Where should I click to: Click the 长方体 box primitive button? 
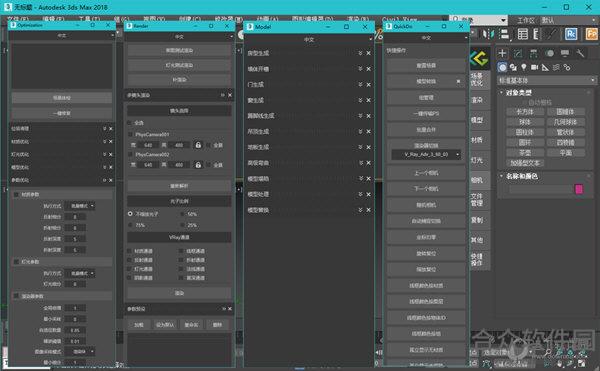pos(525,112)
